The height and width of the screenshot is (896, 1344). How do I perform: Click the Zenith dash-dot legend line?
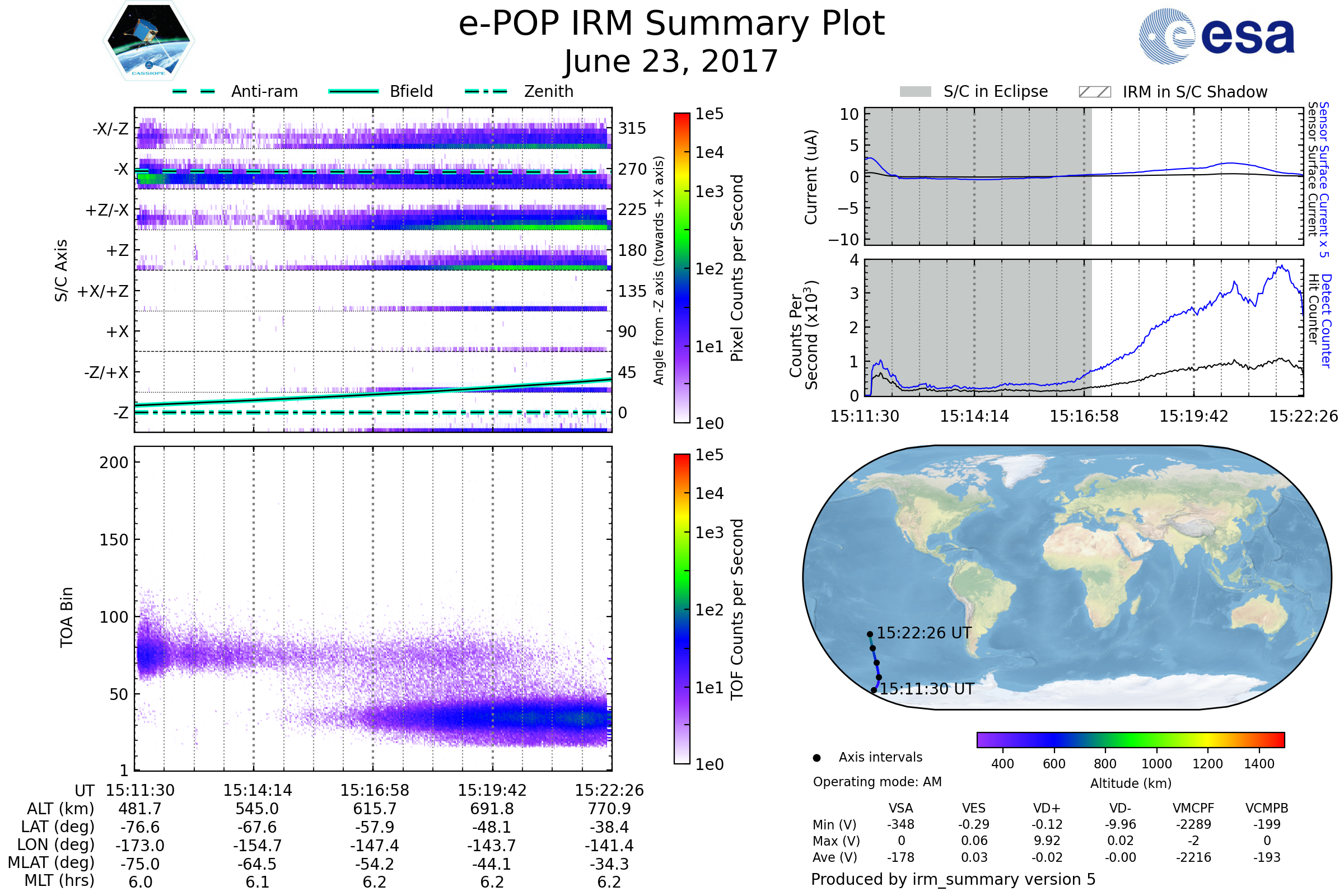point(486,91)
